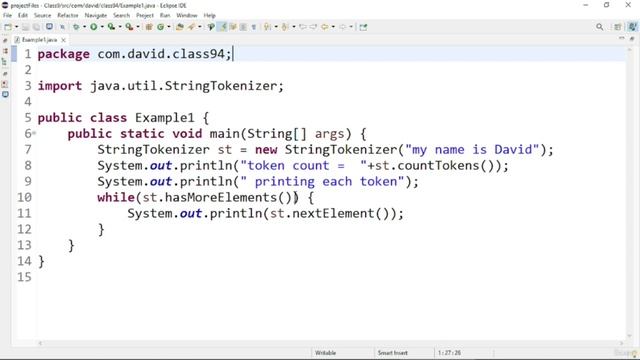This screenshot has width=640, height=360.
Task: Open the Help menu
Action: pos(209,15)
